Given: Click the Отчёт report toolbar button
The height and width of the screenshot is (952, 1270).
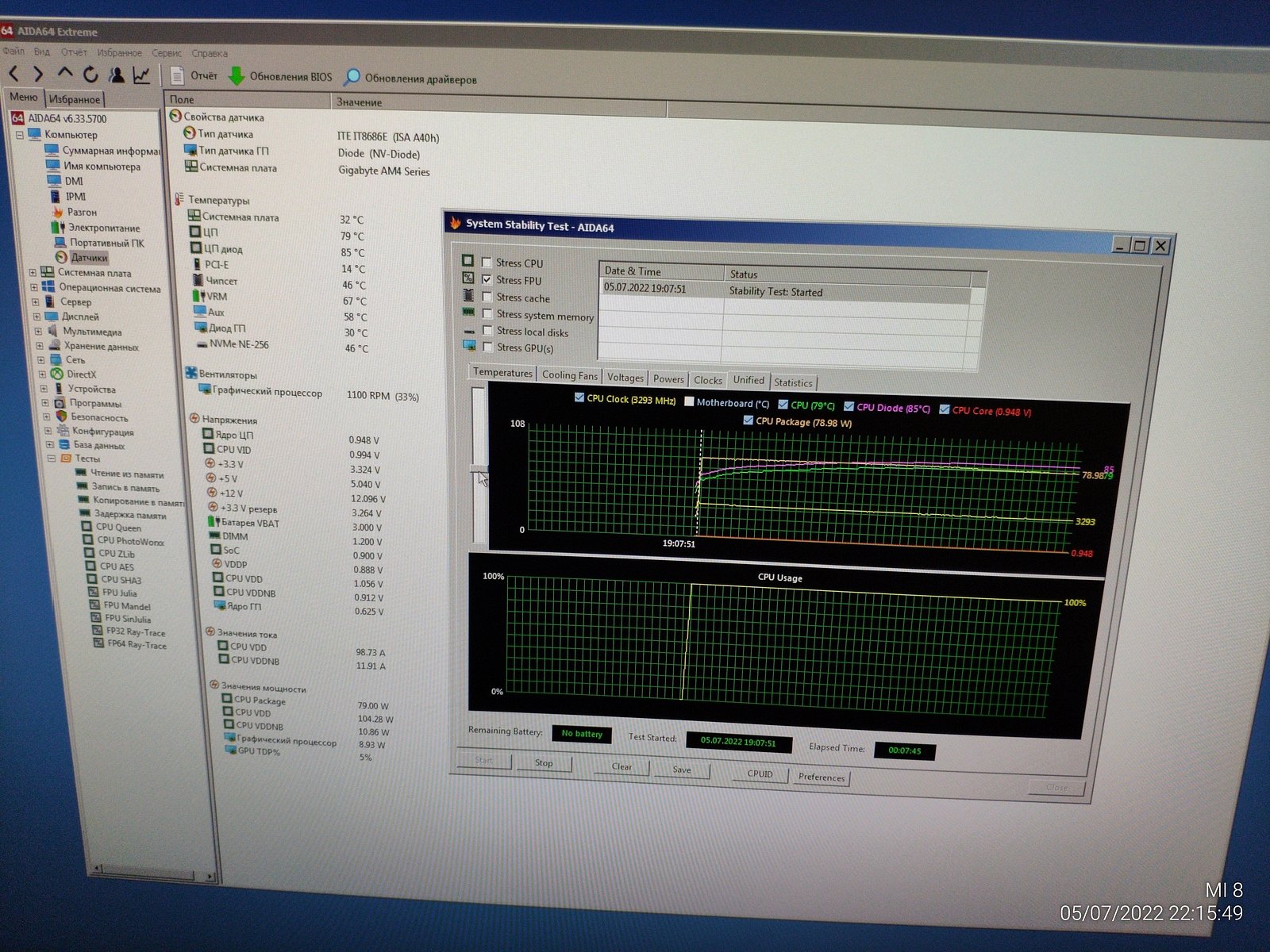Looking at the screenshot, I should pos(194,76).
